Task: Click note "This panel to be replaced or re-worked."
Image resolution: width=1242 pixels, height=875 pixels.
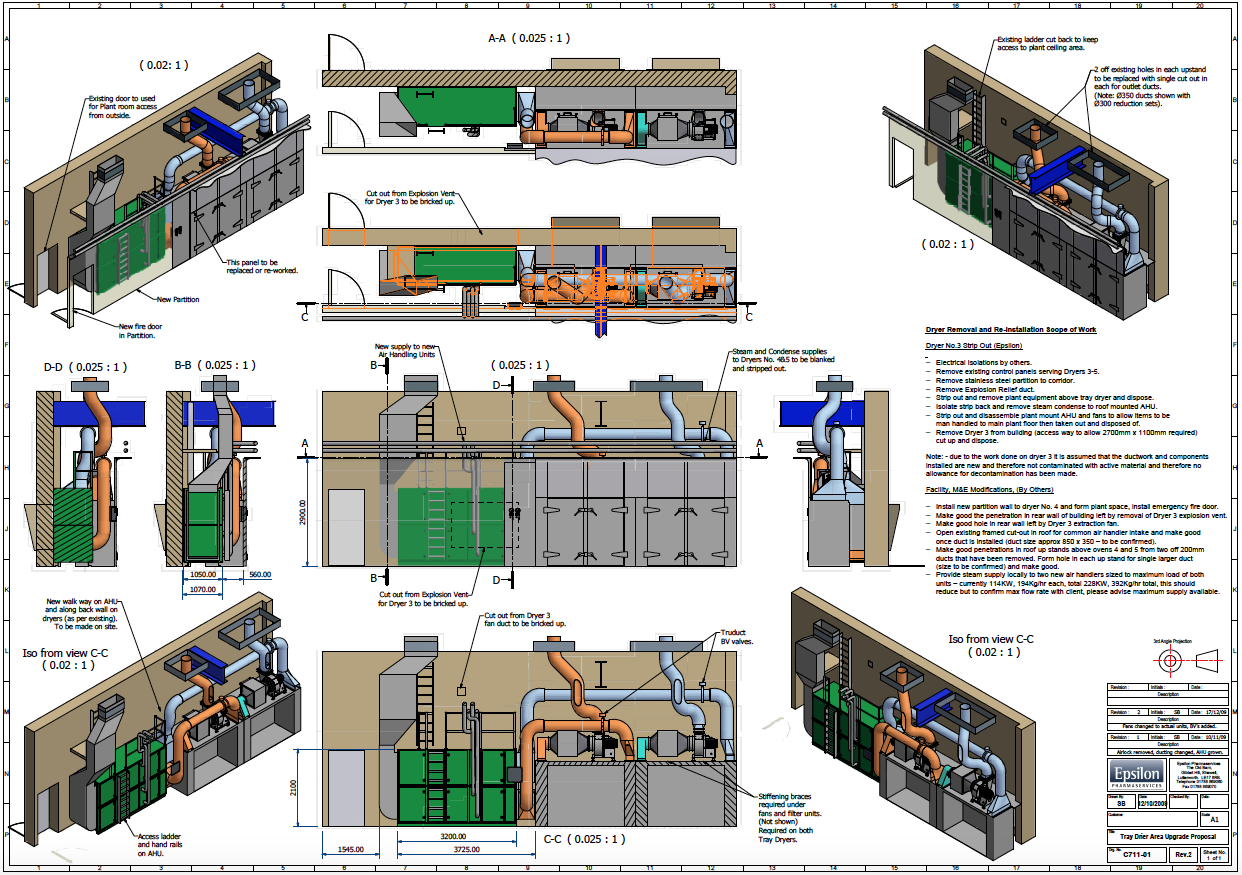Action: (x=263, y=265)
